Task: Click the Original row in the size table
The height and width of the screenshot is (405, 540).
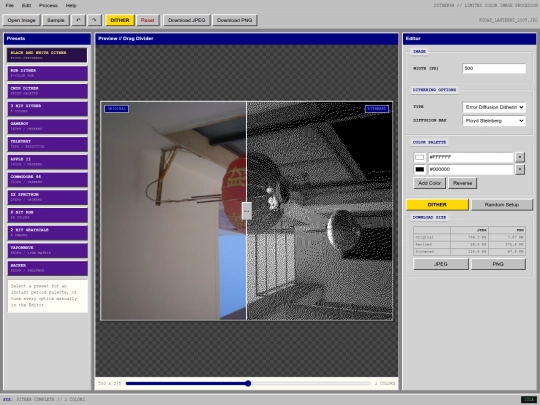Action: (469, 237)
